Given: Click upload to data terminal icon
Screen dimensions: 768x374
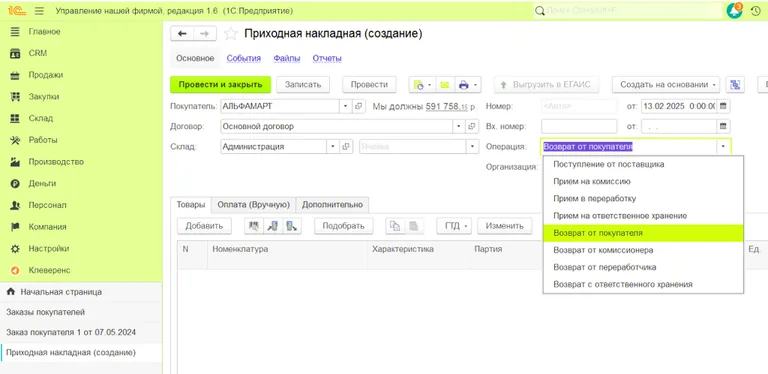Looking at the screenshot, I should (x=291, y=226).
